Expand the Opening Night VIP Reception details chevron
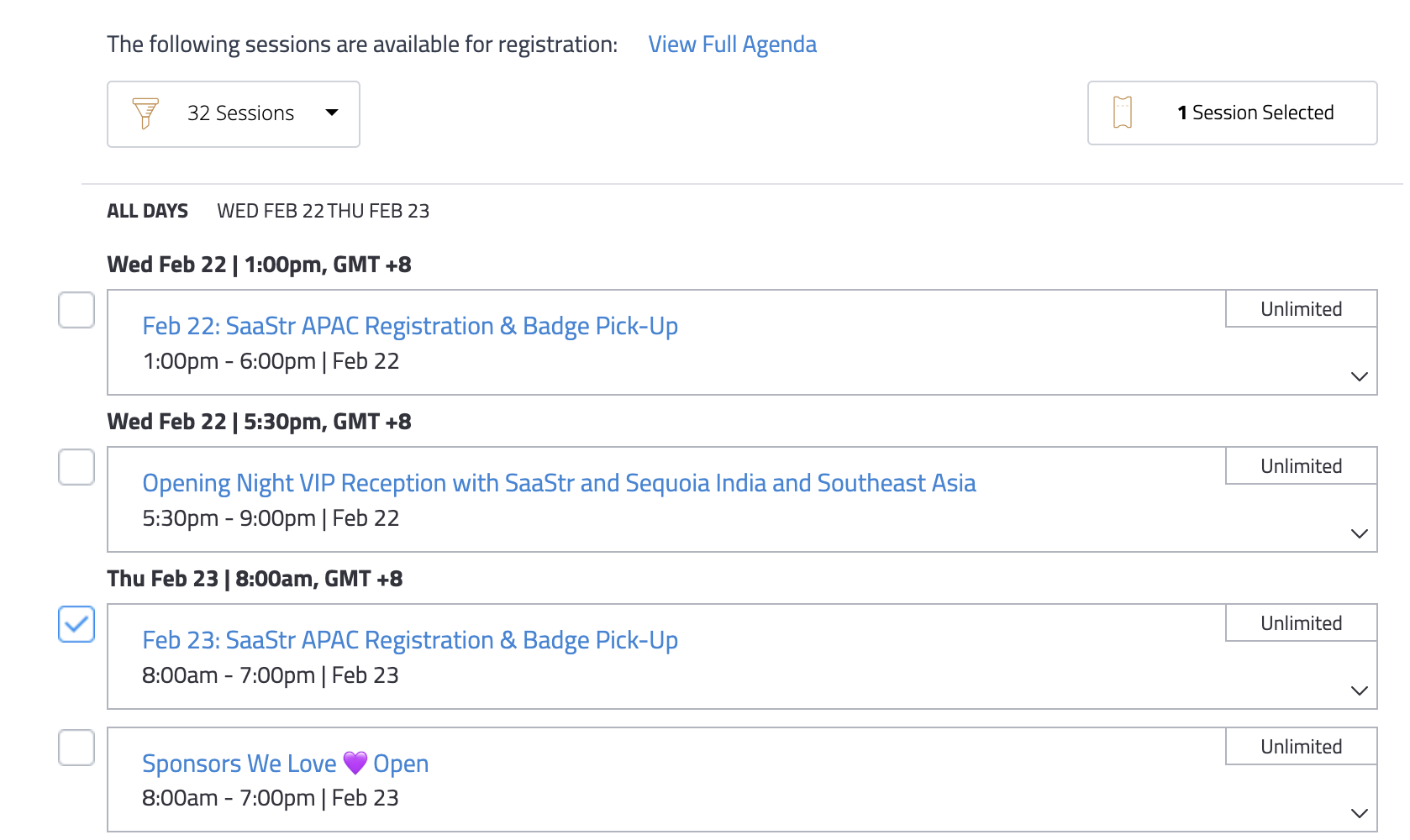1410x840 pixels. (x=1359, y=533)
